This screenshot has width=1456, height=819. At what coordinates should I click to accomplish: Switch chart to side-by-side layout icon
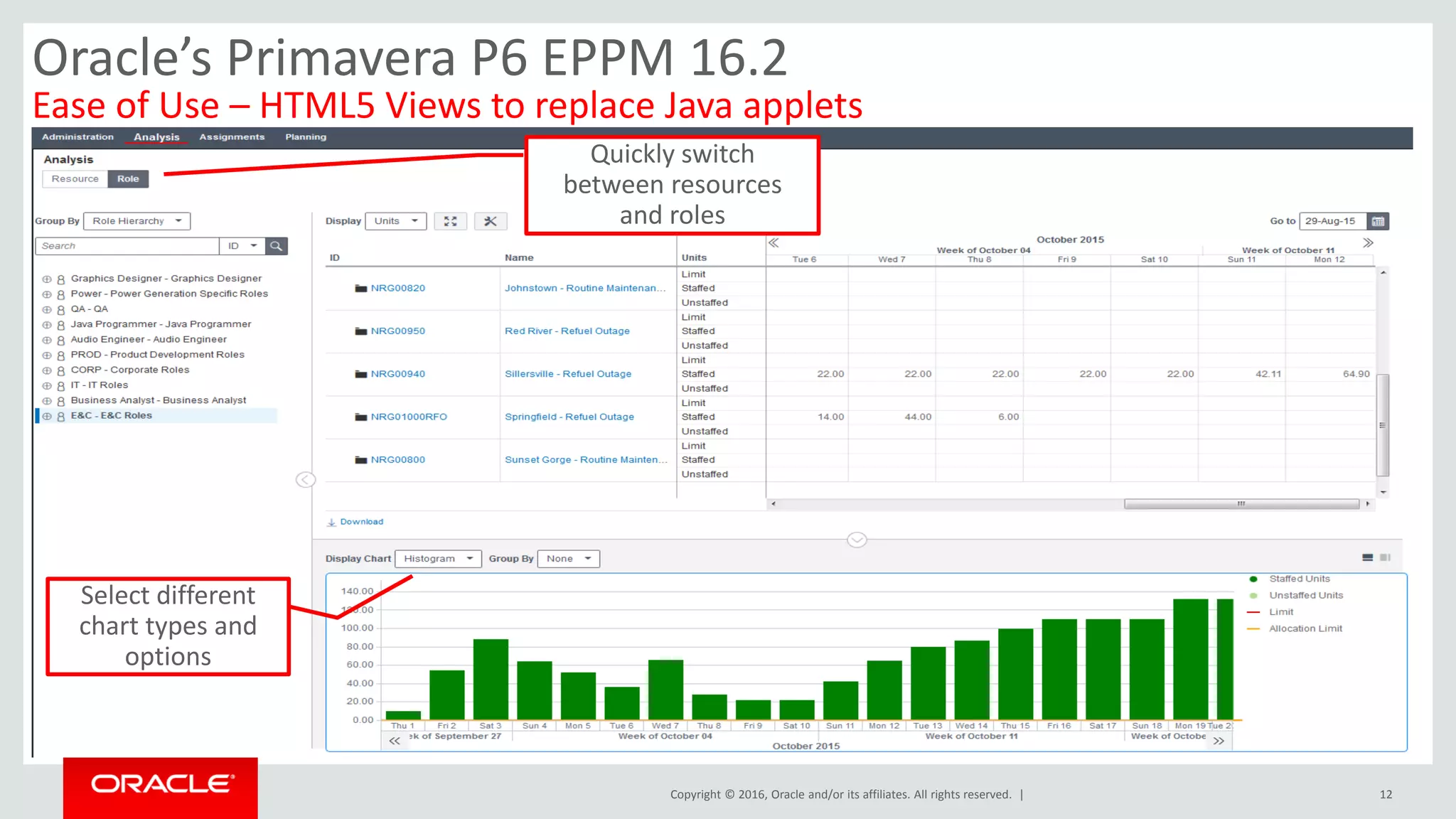pos(1385,557)
